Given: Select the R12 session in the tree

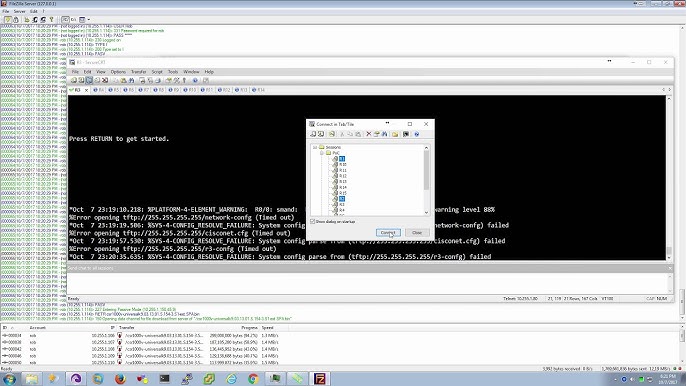Looking at the screenshot, I should 343,176.
